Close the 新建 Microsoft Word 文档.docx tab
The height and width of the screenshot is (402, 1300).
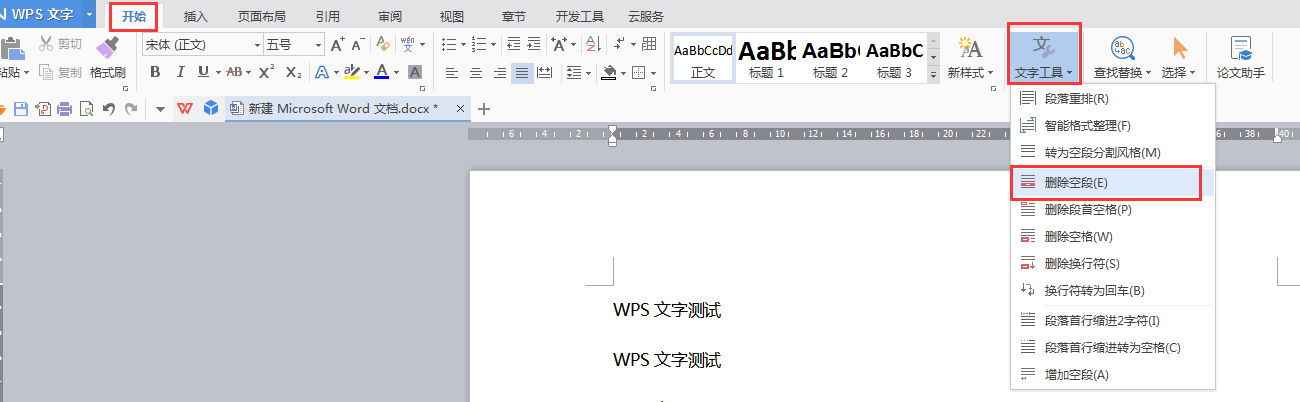point(460,108)
